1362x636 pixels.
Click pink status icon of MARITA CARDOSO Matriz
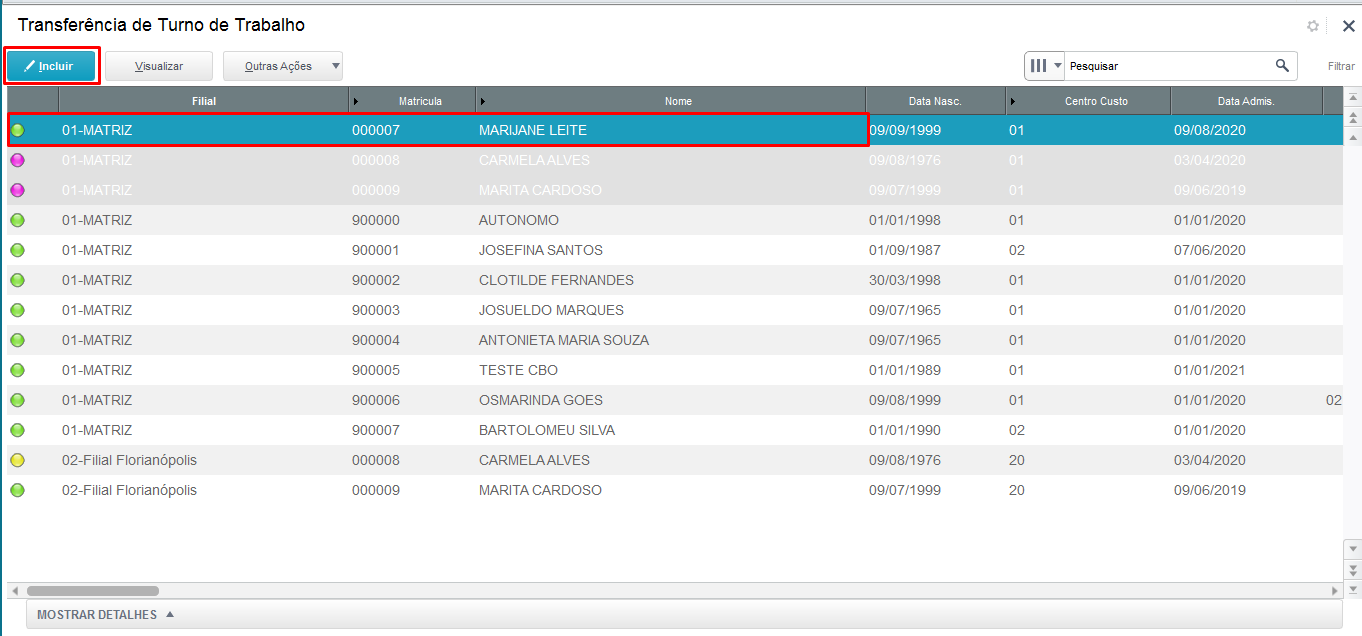17,190
